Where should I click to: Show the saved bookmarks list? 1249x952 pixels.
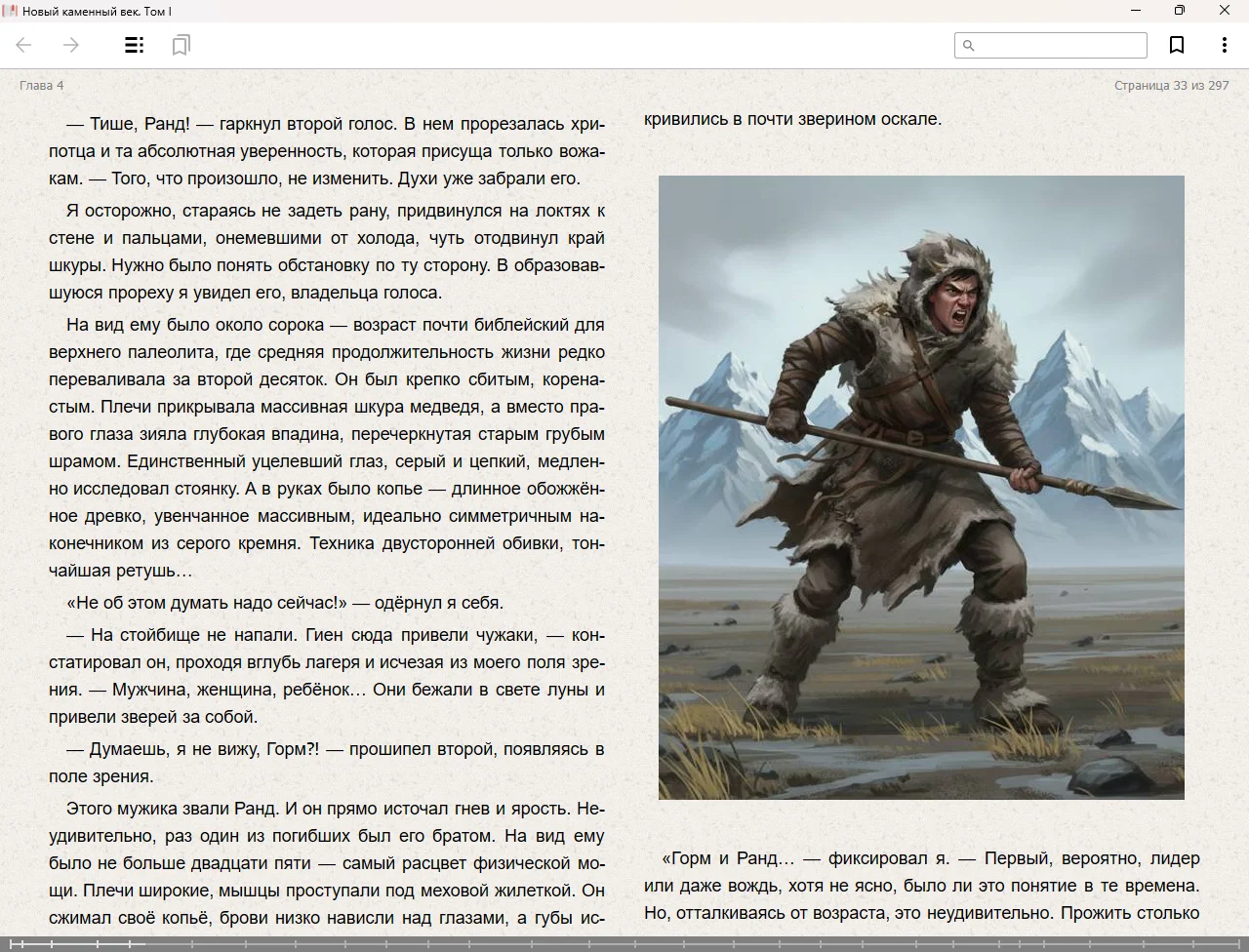181,45
